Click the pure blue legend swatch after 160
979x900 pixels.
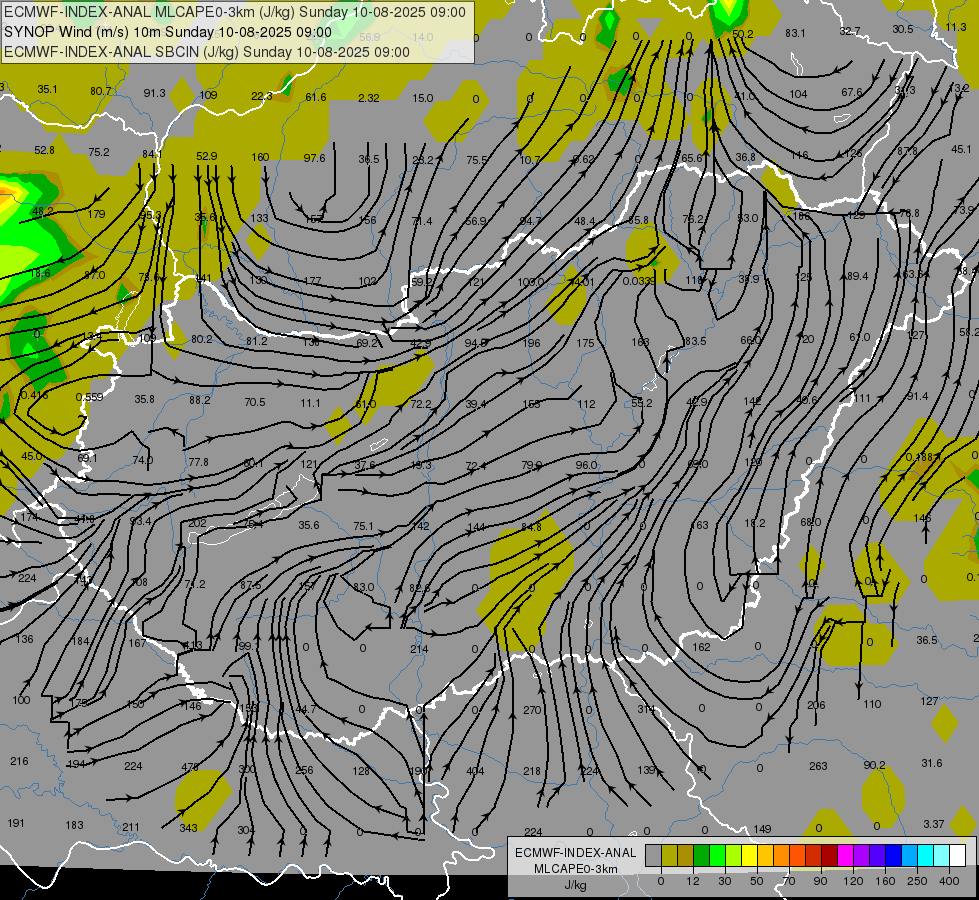[x=894, y=855]
